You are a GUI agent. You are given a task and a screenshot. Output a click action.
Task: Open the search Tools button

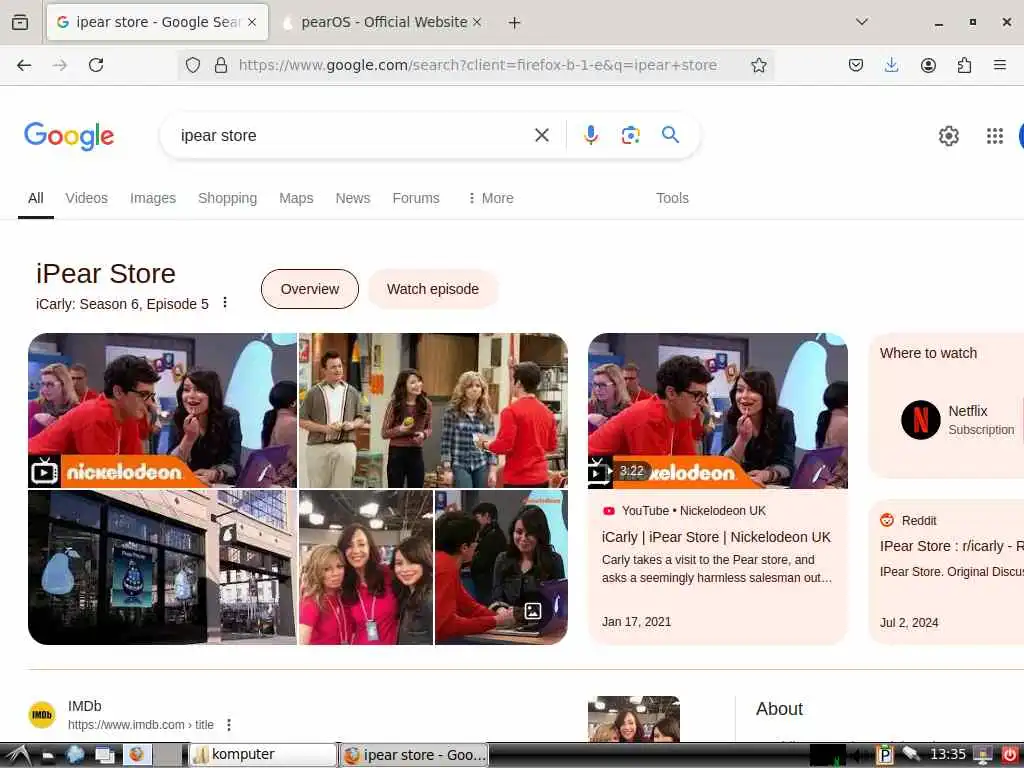672,198
